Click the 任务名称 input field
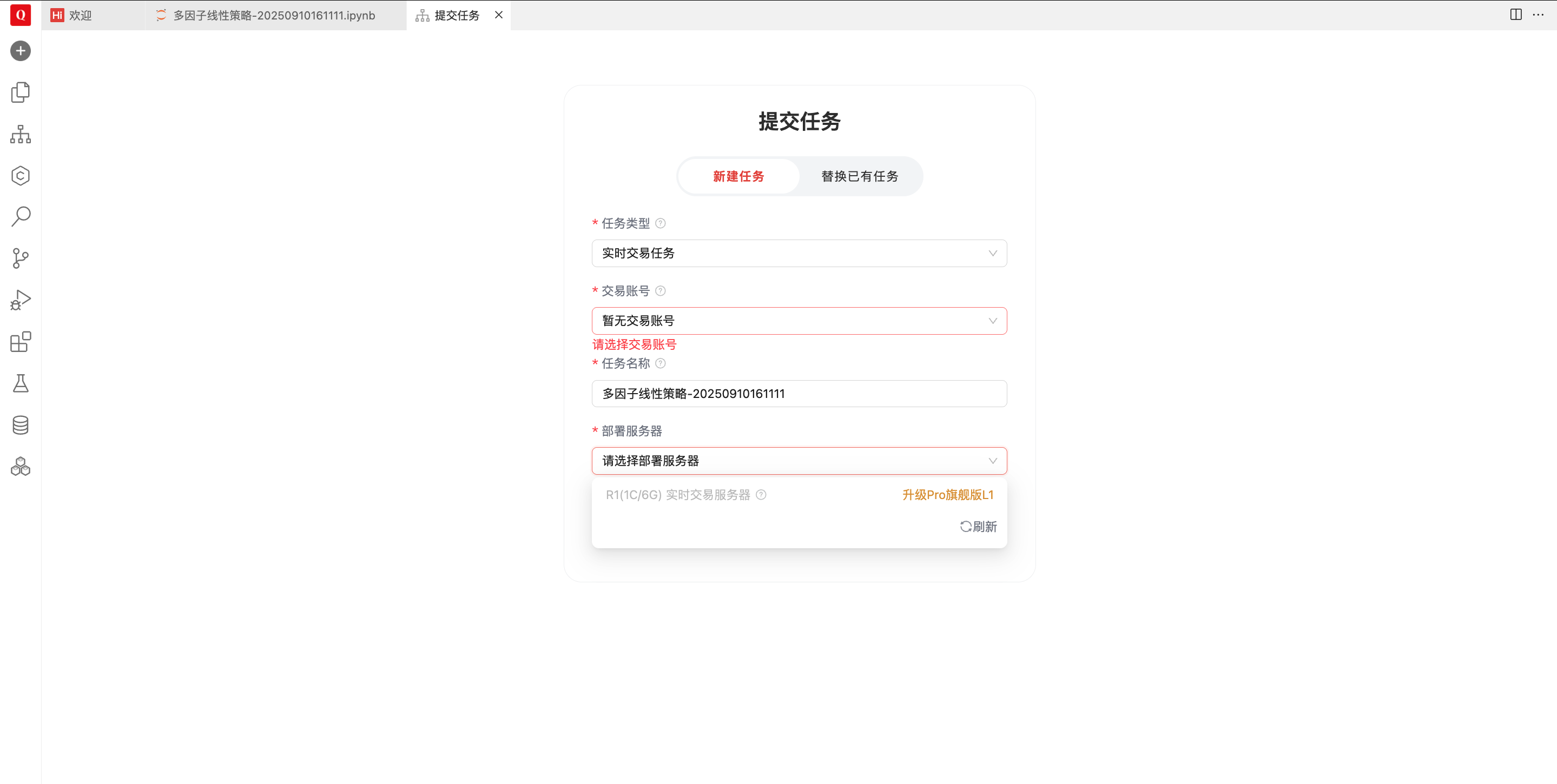 click(x=799, y=394)
